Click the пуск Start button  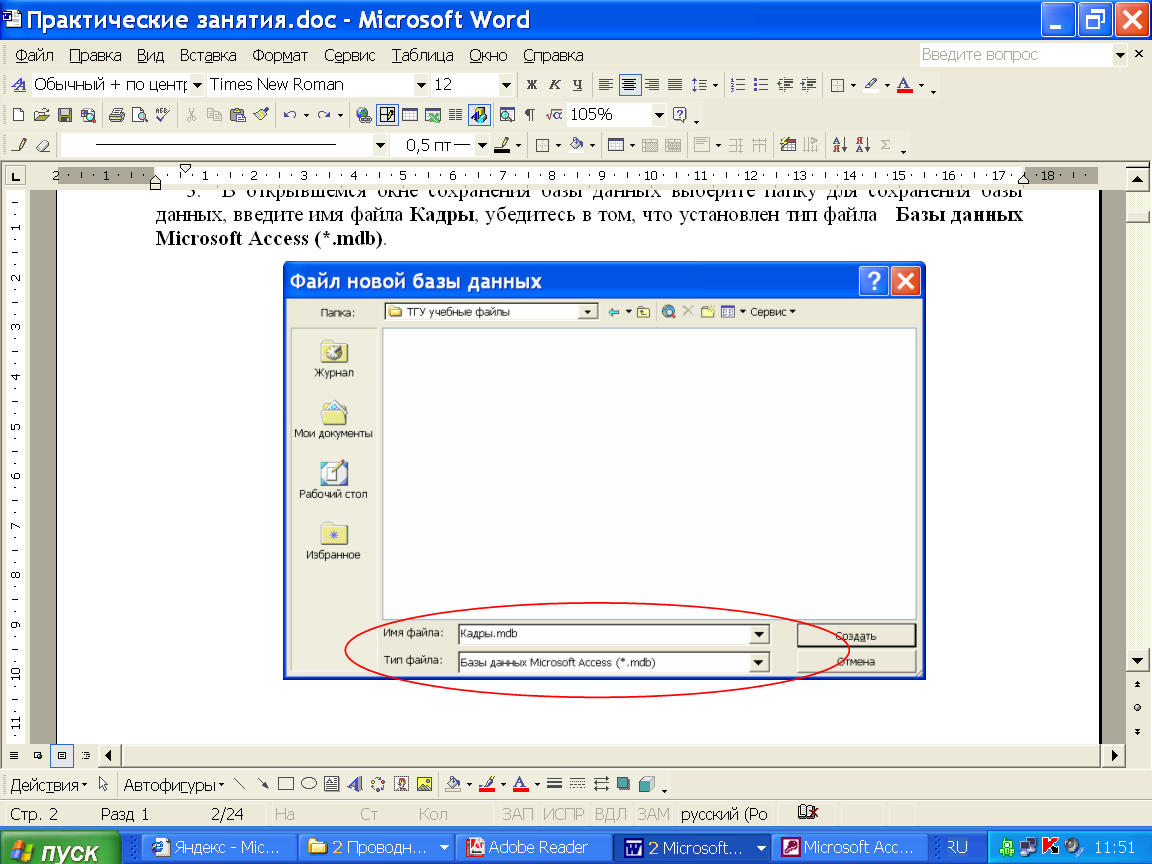pos(60,849)
